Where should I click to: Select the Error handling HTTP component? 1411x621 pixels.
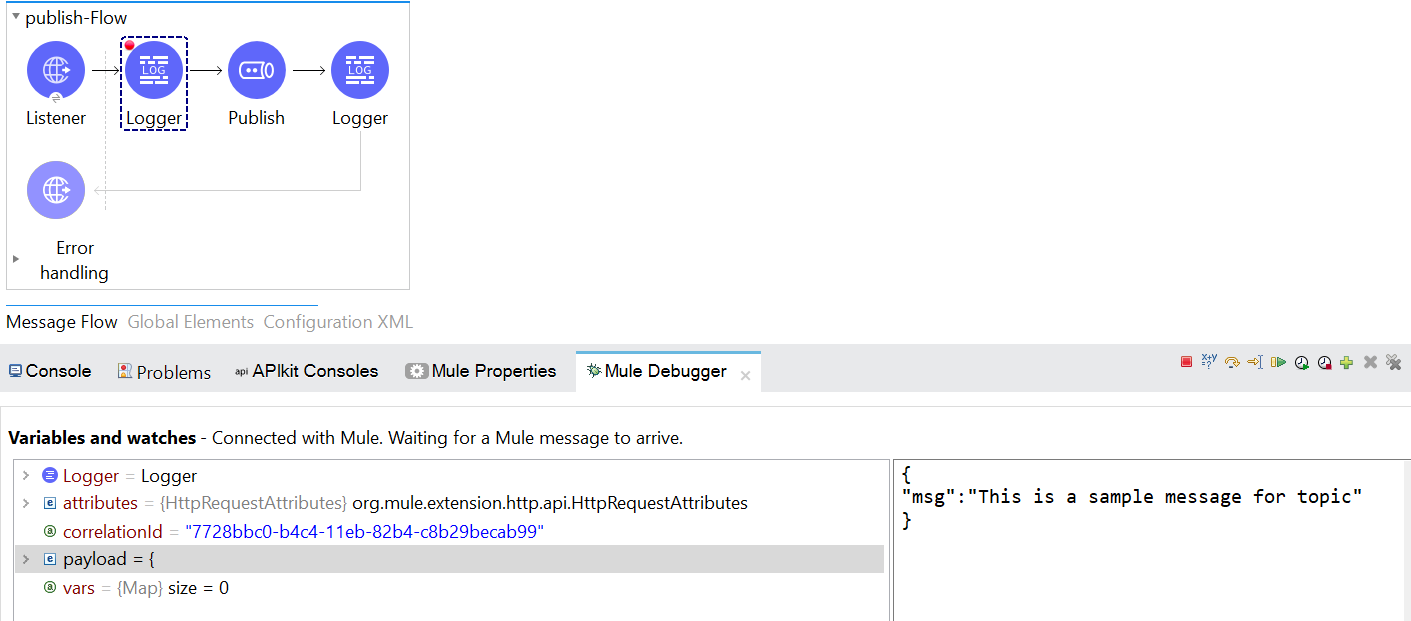pyautogui.click(x=56, y=190)
